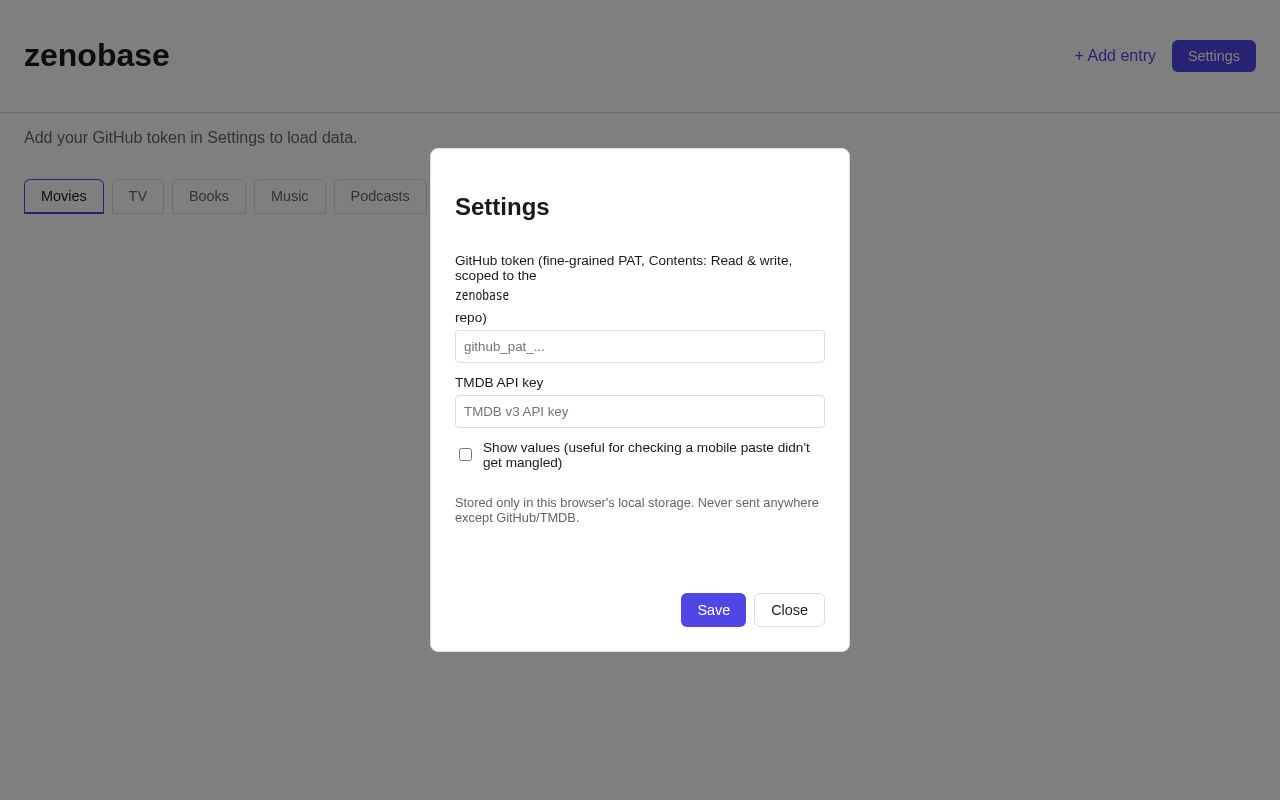1280x800 pixels.
Task: Go to the Podcasts tab
Action: pyautogui.click(x=380, y=196)
